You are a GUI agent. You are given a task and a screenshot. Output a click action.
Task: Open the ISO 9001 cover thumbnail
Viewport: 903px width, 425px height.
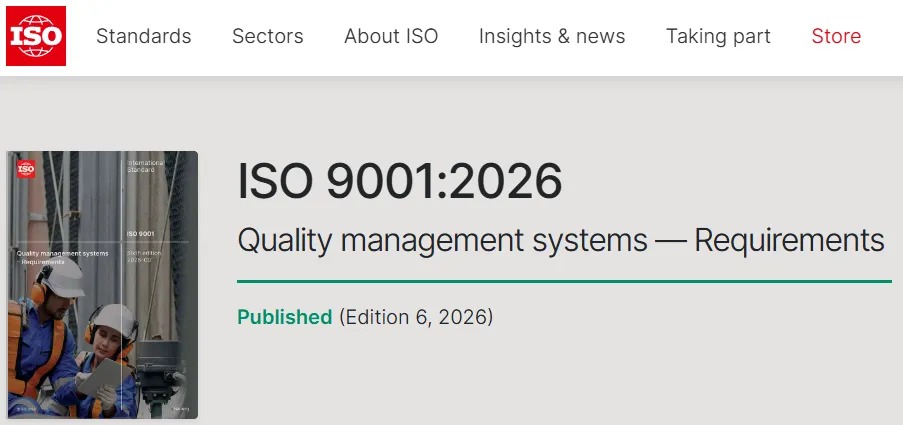tap(103, 285)
